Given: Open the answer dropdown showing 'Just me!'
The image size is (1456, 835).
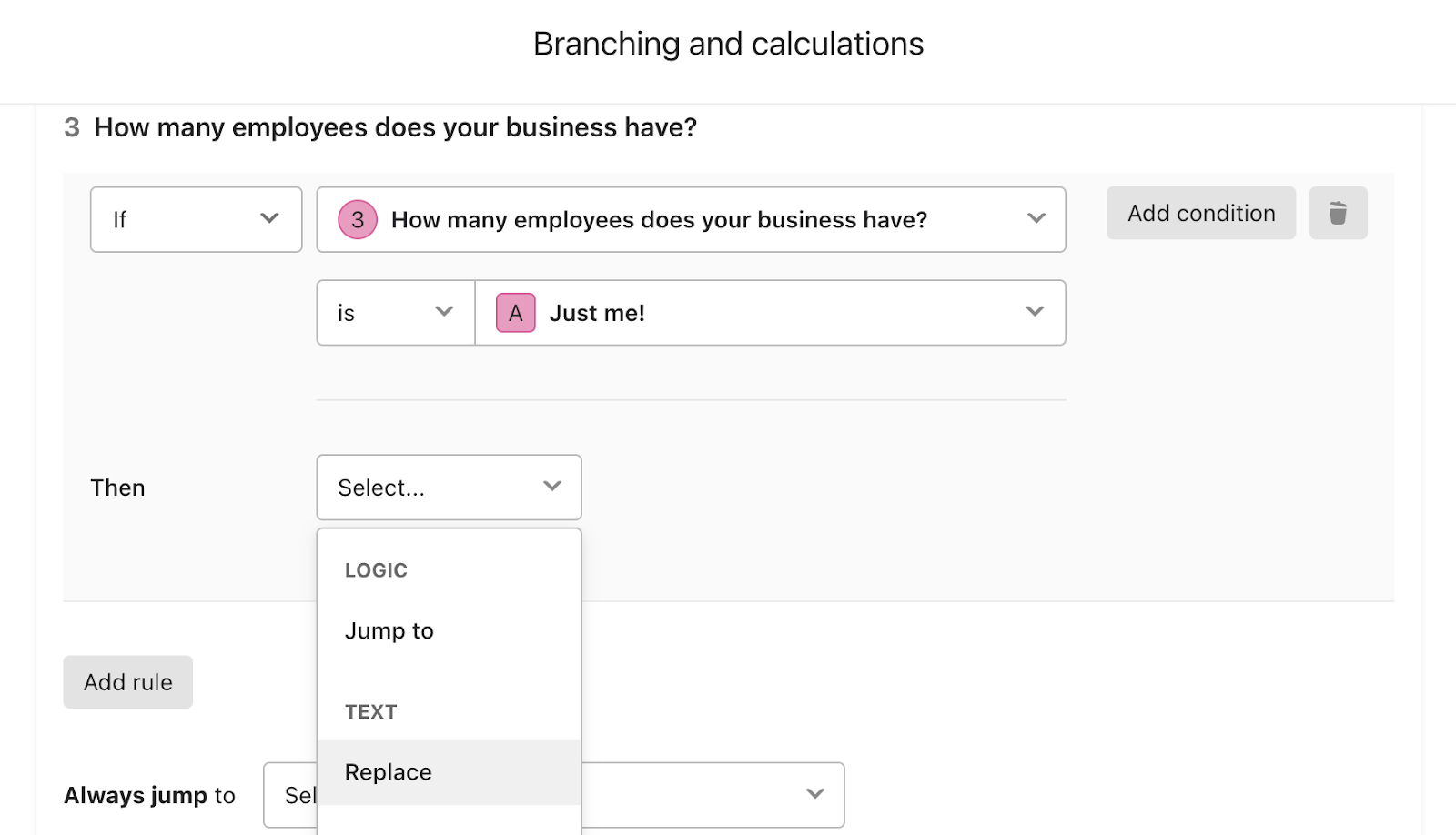Looking at the screenshot, I should point(772,312).
